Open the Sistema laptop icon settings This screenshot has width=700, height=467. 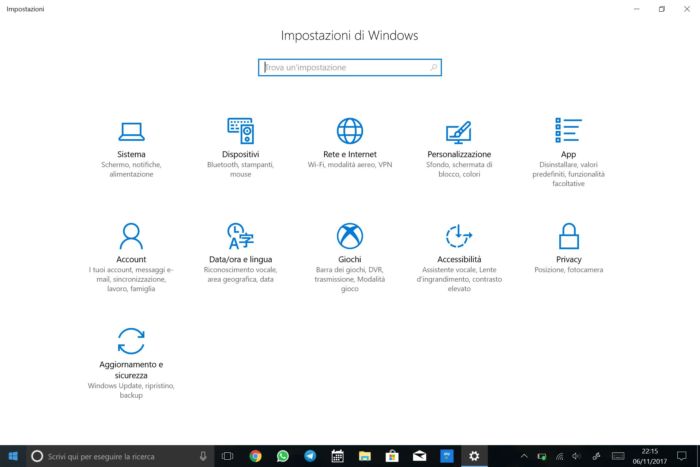[x=131, y=131]
